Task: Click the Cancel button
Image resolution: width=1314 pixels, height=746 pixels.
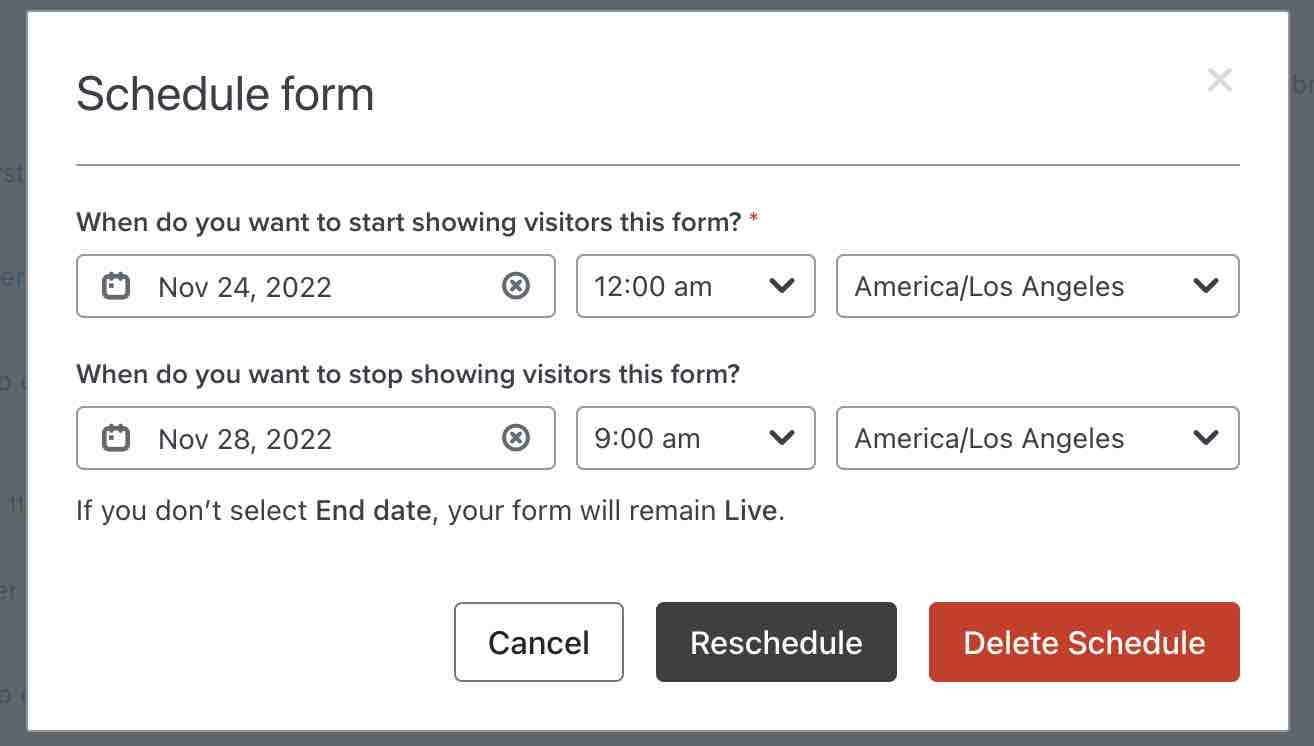Action: click(538, 642)
